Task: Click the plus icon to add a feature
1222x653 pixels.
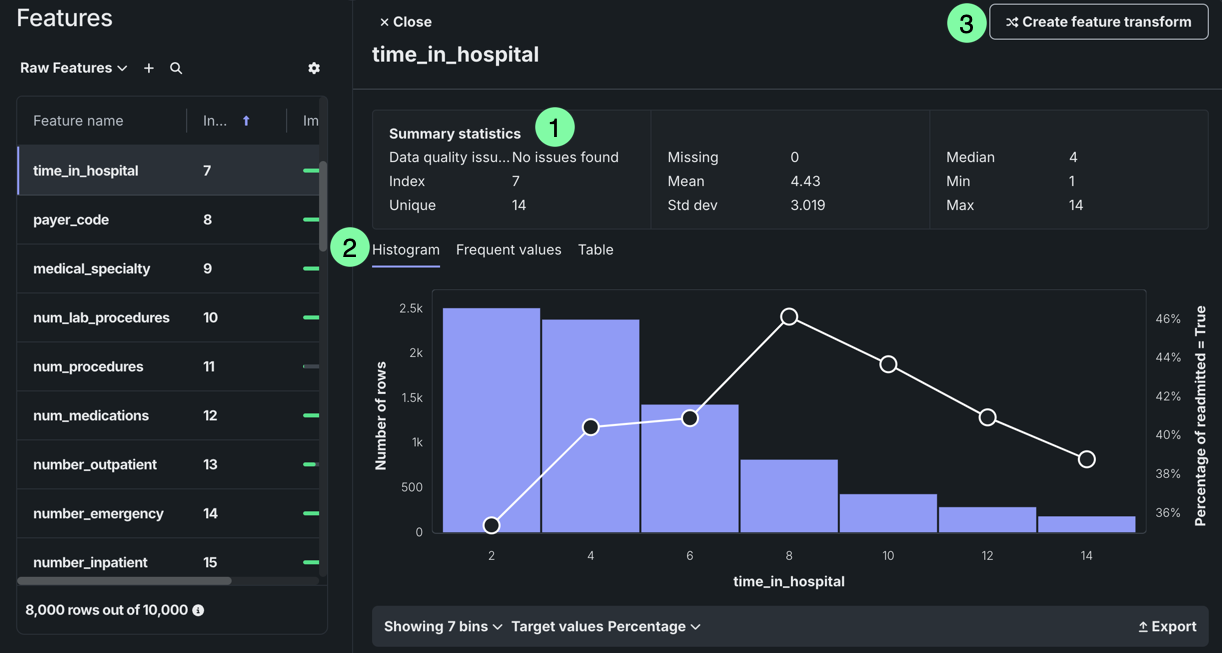Action: pyautogui.click(x=149, y=68)
